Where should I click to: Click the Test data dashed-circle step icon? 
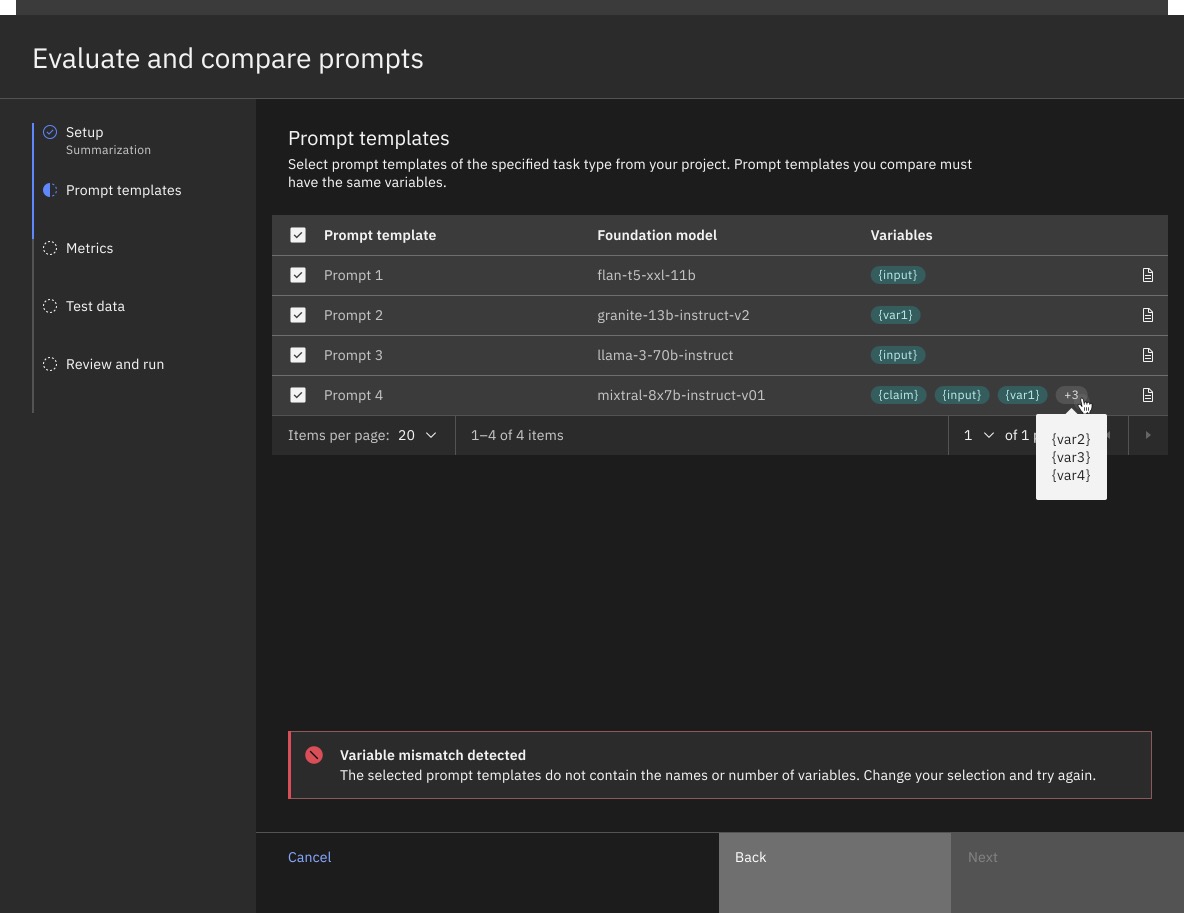point(50,306)
